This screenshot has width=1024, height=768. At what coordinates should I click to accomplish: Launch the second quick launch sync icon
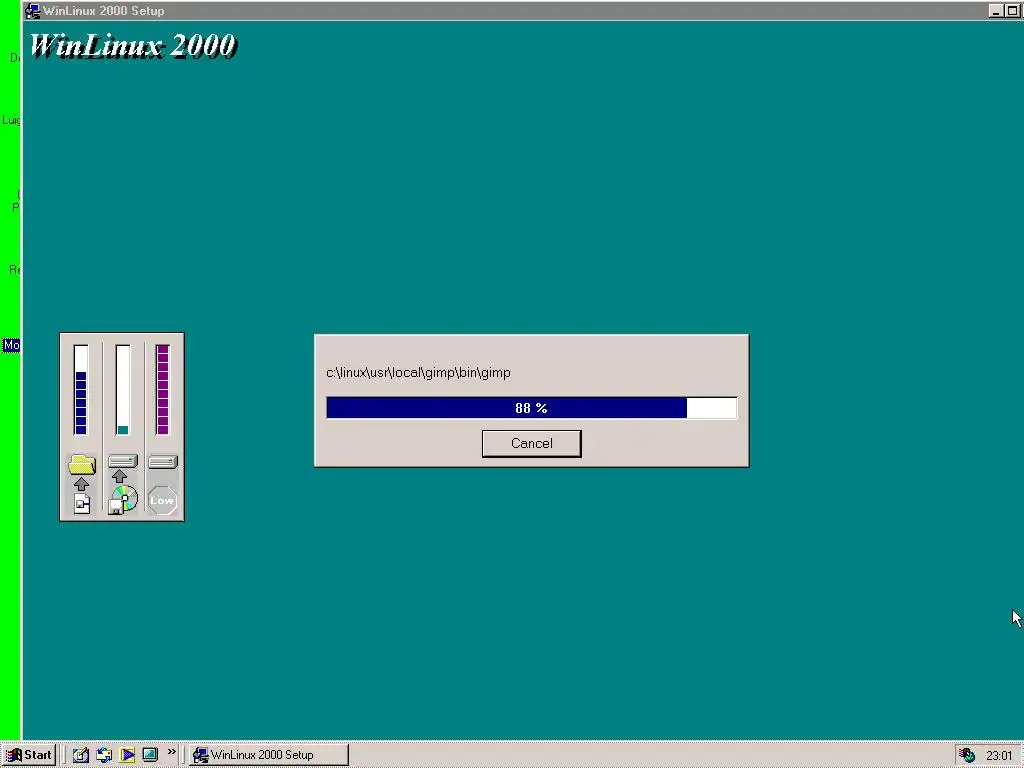(x=104, y=755)
